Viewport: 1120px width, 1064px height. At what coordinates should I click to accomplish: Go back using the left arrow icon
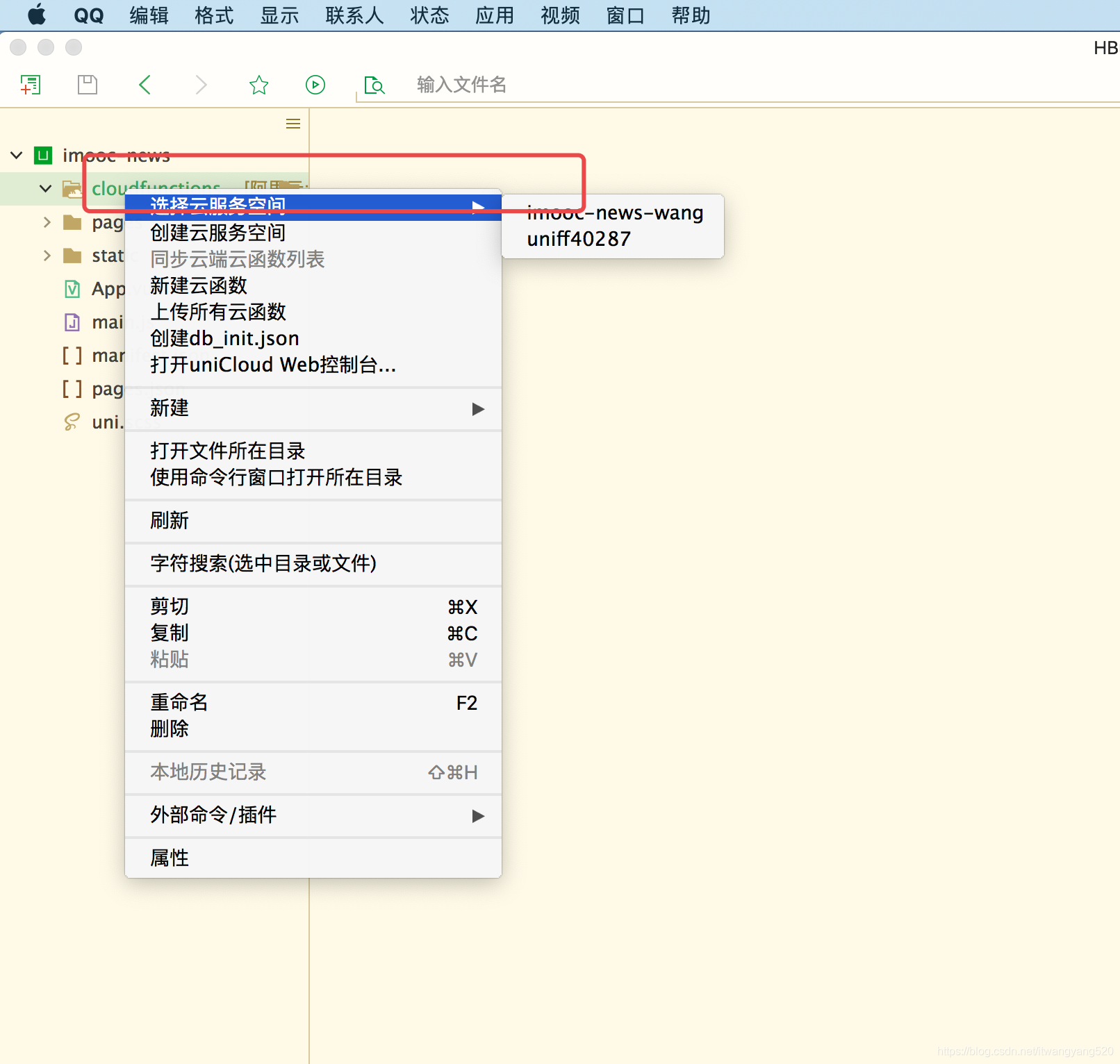point(145,85)
